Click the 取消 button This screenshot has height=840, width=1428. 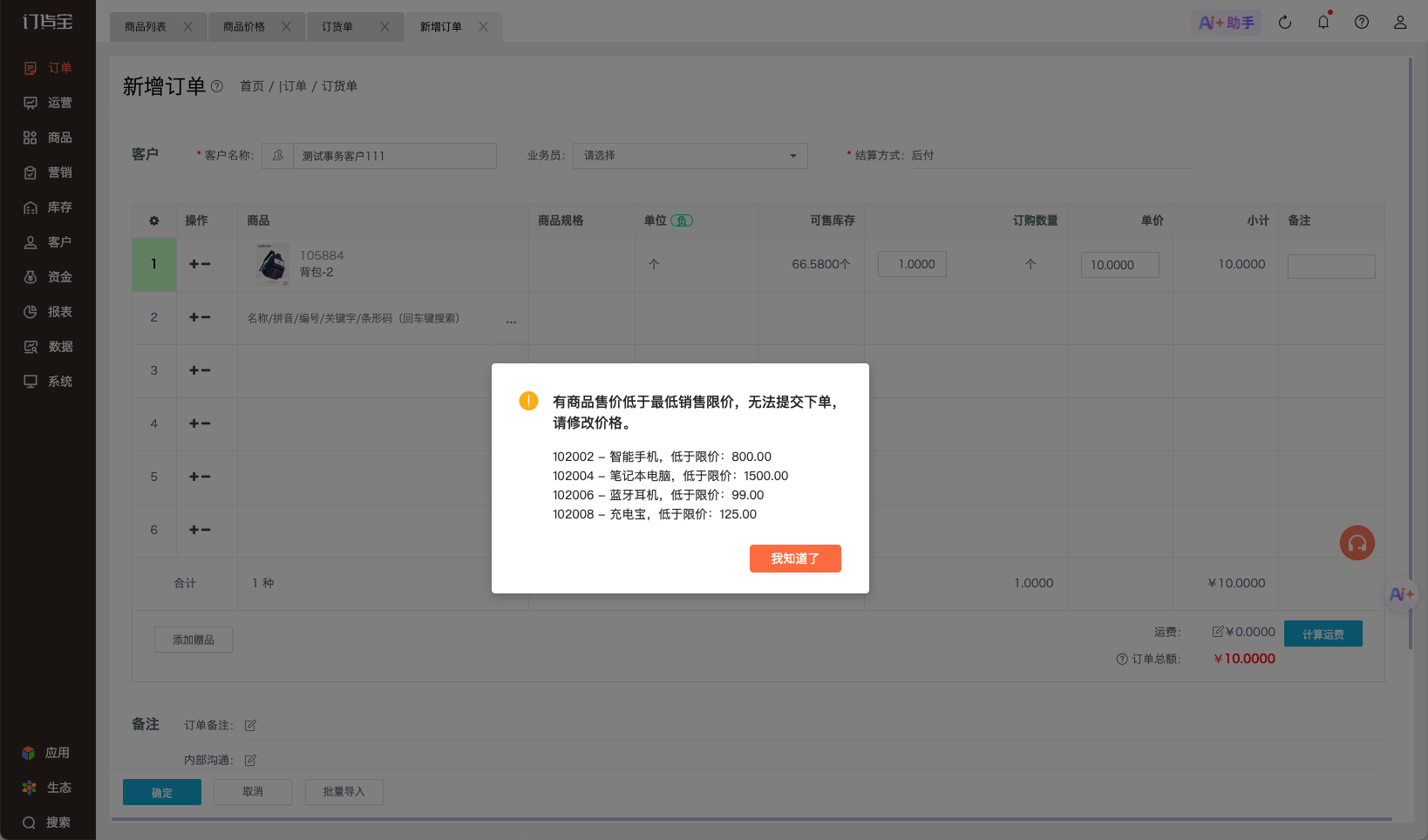tap(253, 792)
